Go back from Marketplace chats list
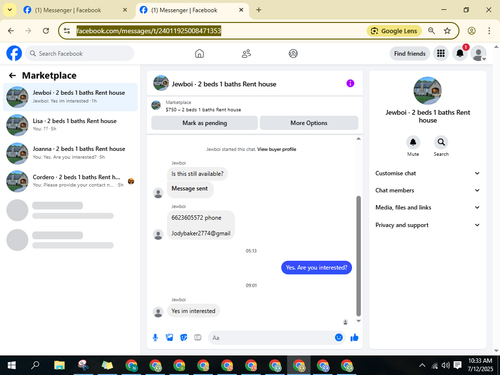 point(12,76)
